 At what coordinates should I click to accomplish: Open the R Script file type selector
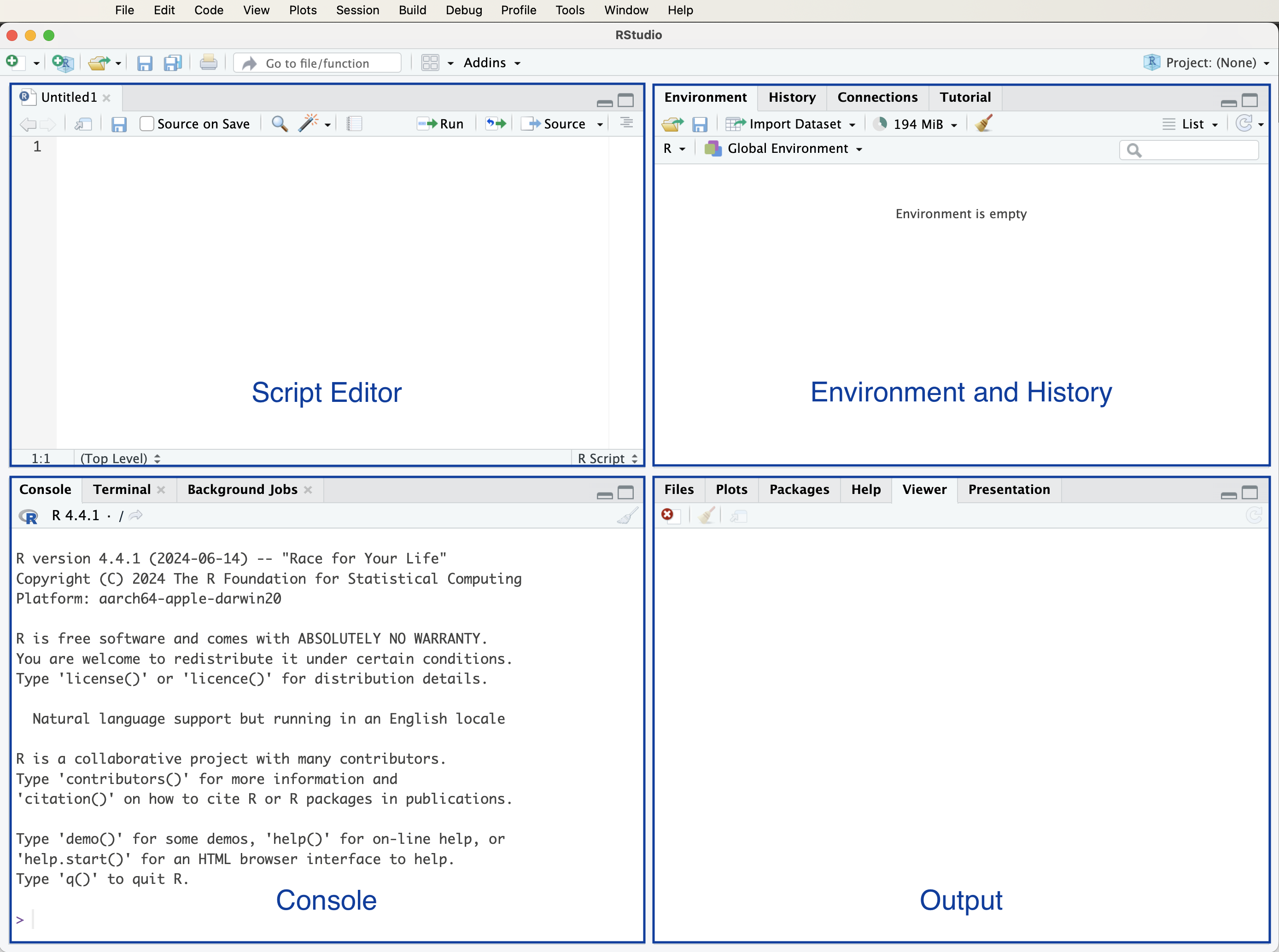pyautogui.click(x=607, y=458)
